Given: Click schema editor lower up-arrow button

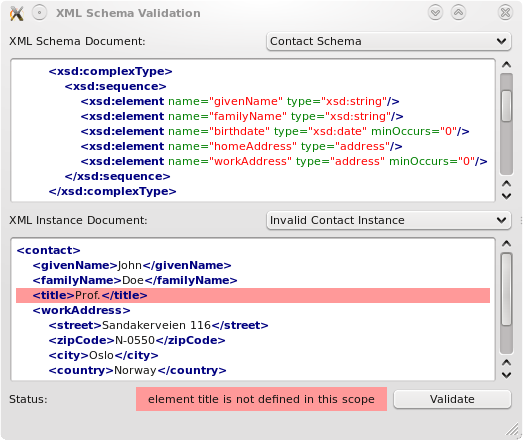Looking at the screenshot, I should (507, 183).
